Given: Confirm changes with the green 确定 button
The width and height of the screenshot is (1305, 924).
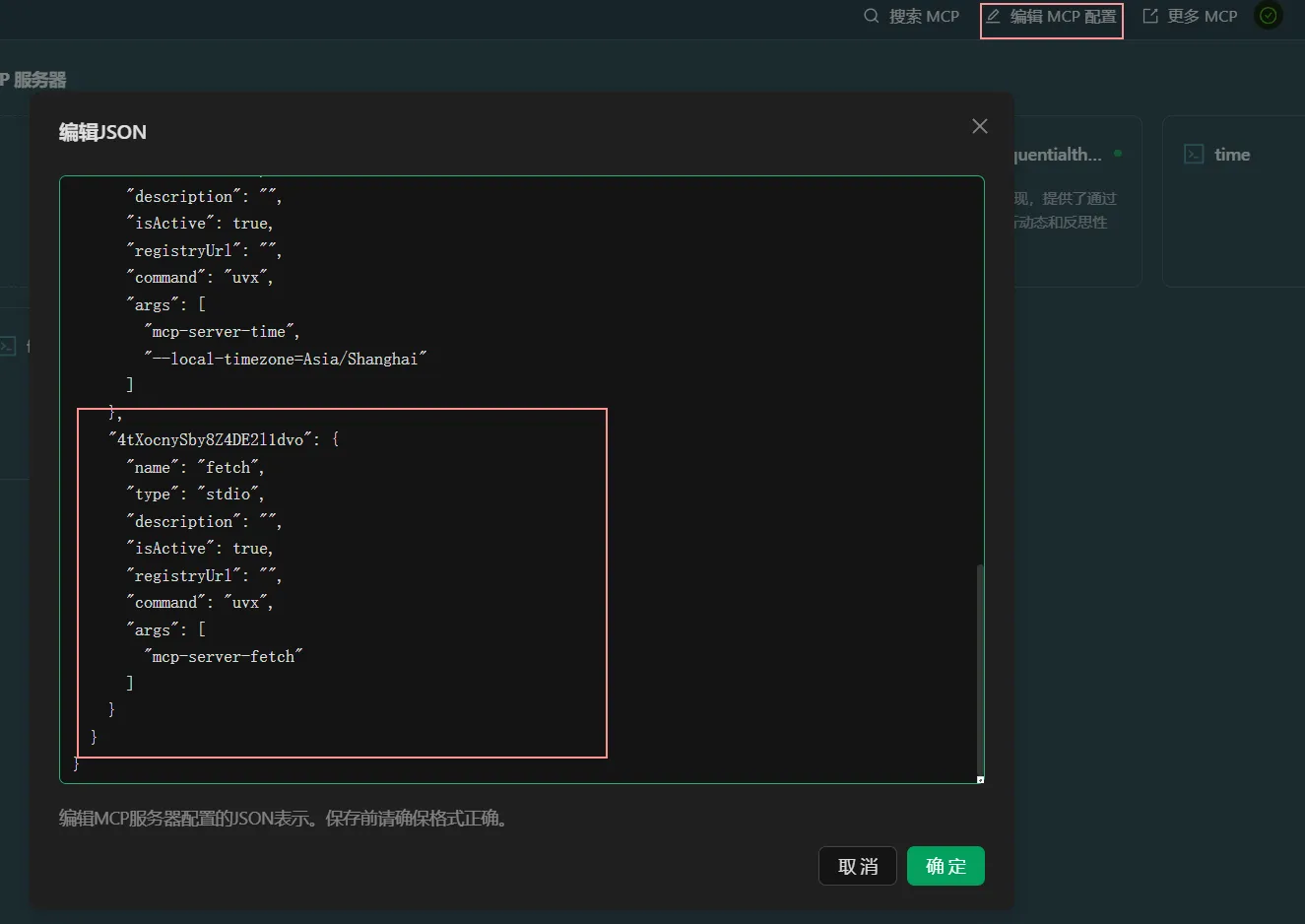Looking at the screenshot, I should click(946, 866).
